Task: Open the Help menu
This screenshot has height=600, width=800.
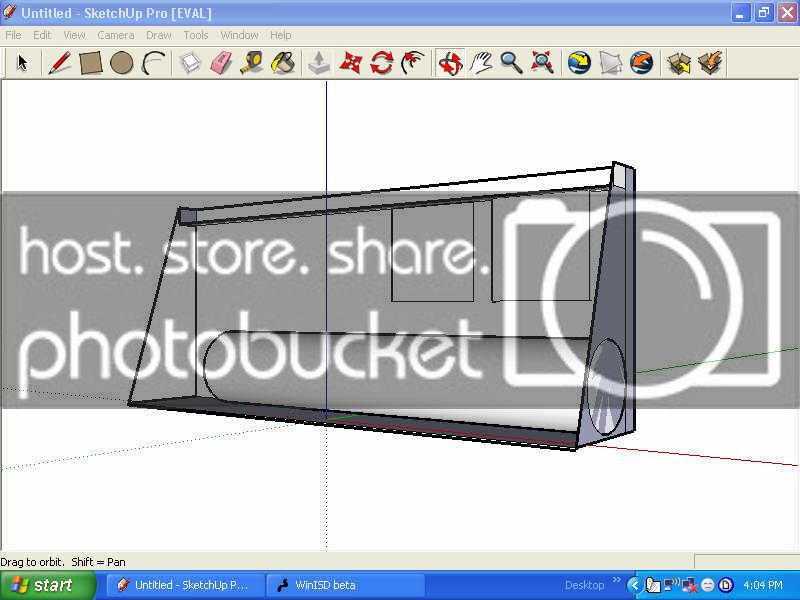Action: 281,35
